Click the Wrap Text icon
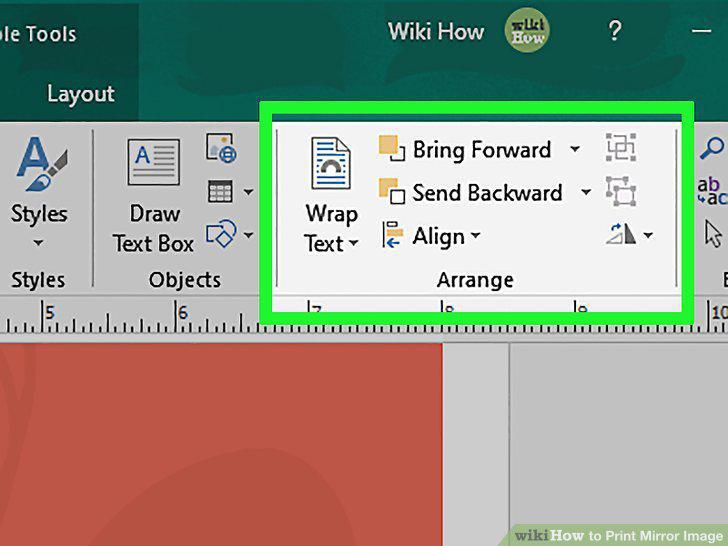Image resolution: width=728 pixels, height=546 pixels. [331, 163]
